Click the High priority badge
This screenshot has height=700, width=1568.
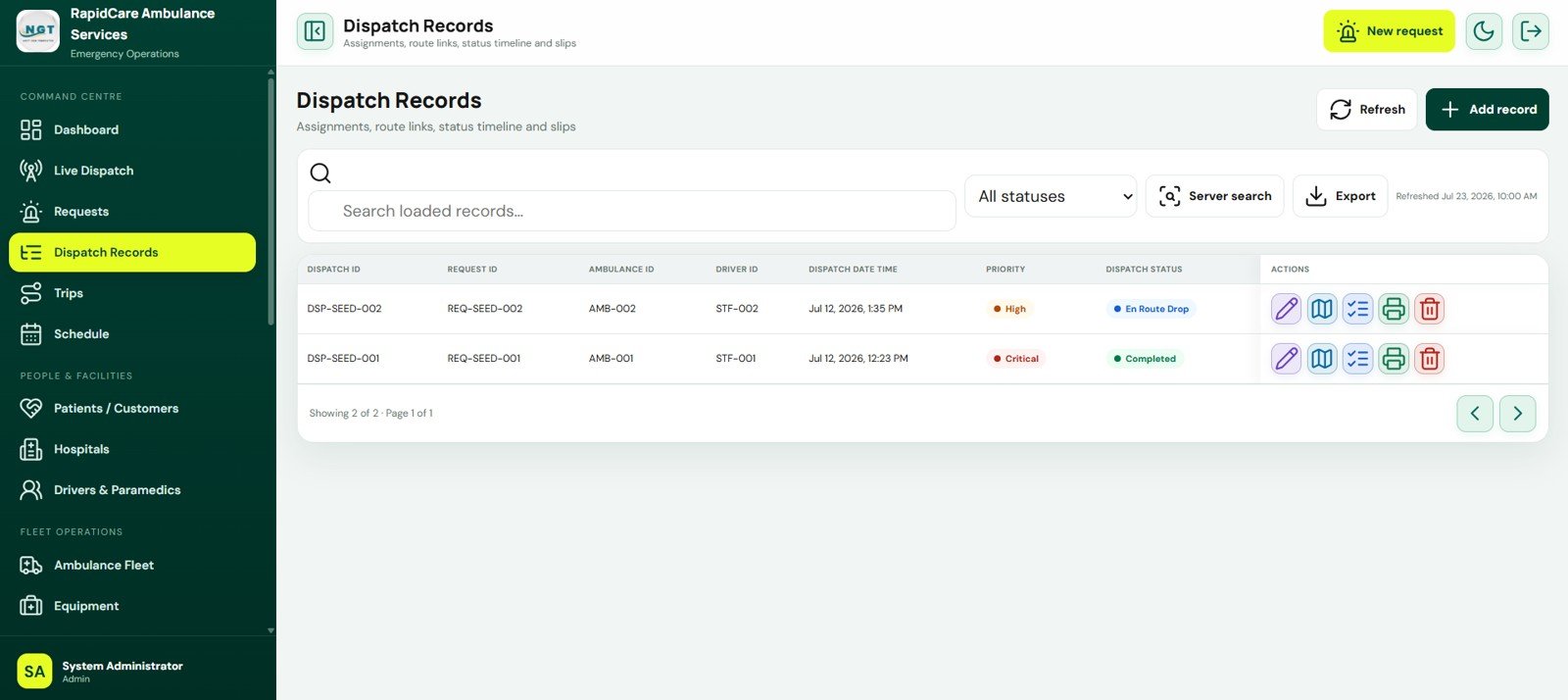point(1009,309)
